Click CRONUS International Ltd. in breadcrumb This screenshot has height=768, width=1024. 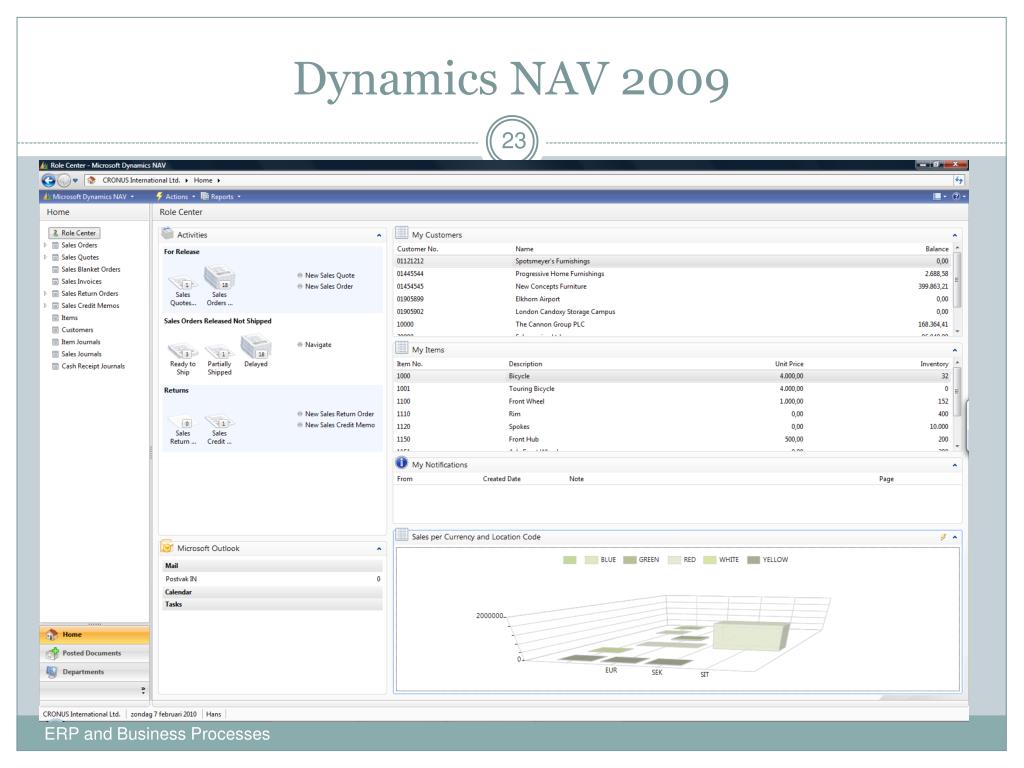(x=140, y=180)
